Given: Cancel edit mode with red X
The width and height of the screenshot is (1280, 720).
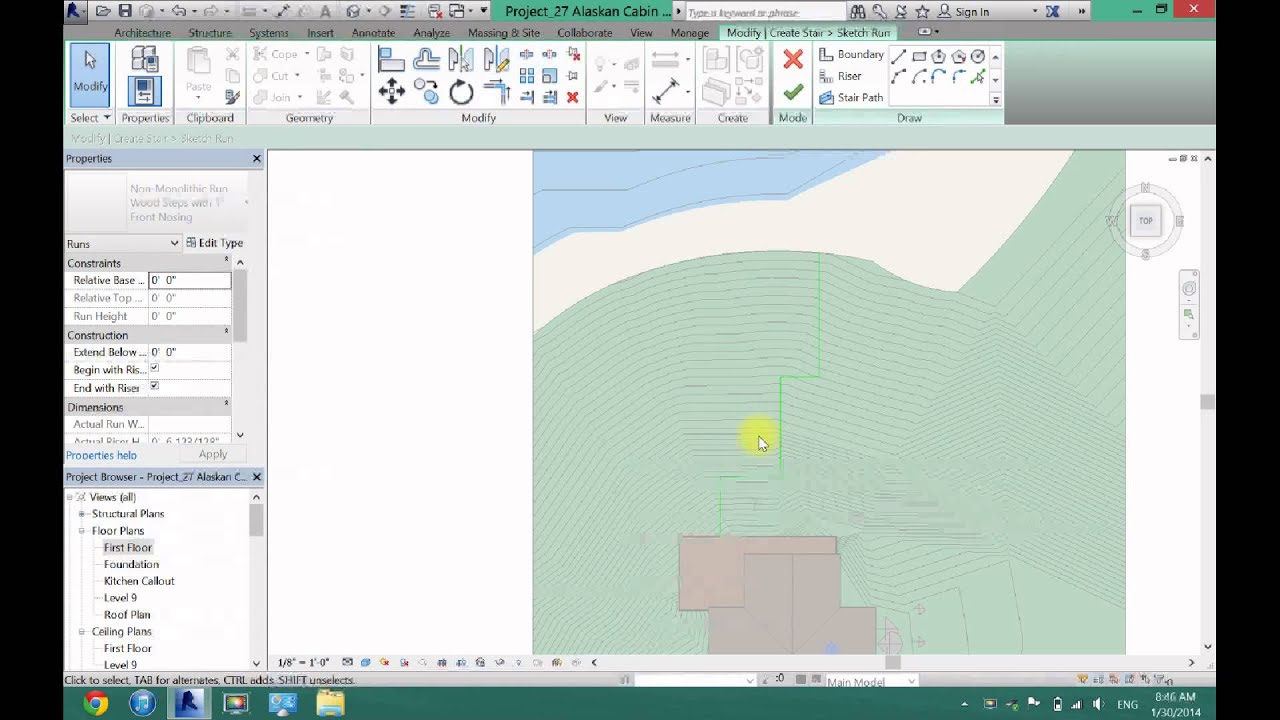Looking at the screenshot, I should click(x=793, y=60).
